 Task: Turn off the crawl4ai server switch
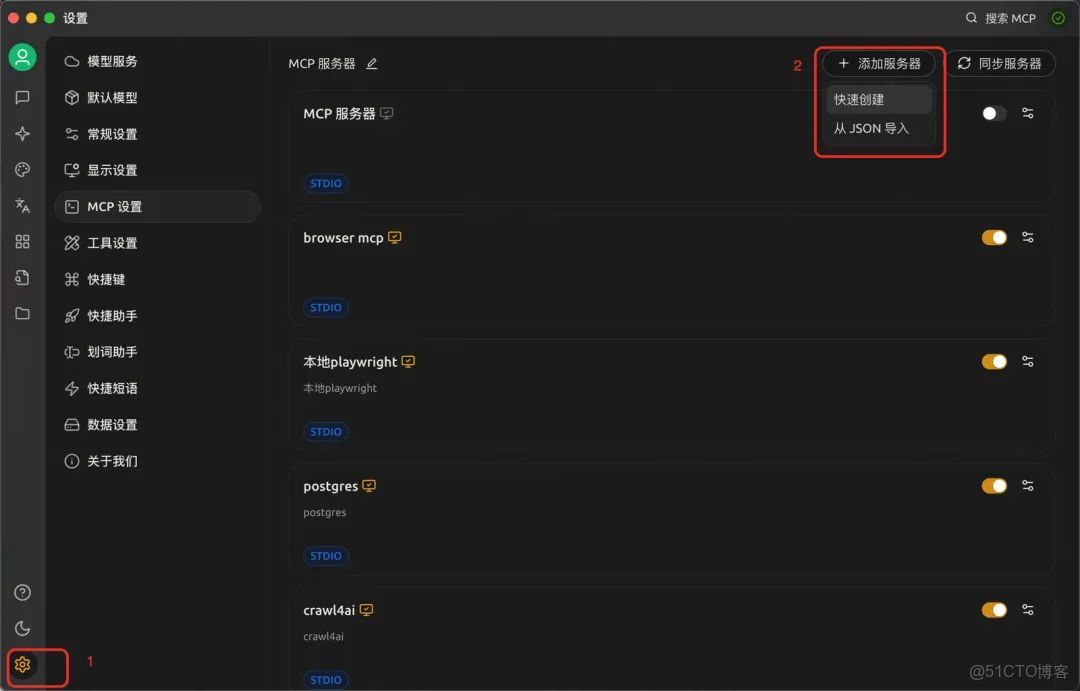(x=993, y=609)
